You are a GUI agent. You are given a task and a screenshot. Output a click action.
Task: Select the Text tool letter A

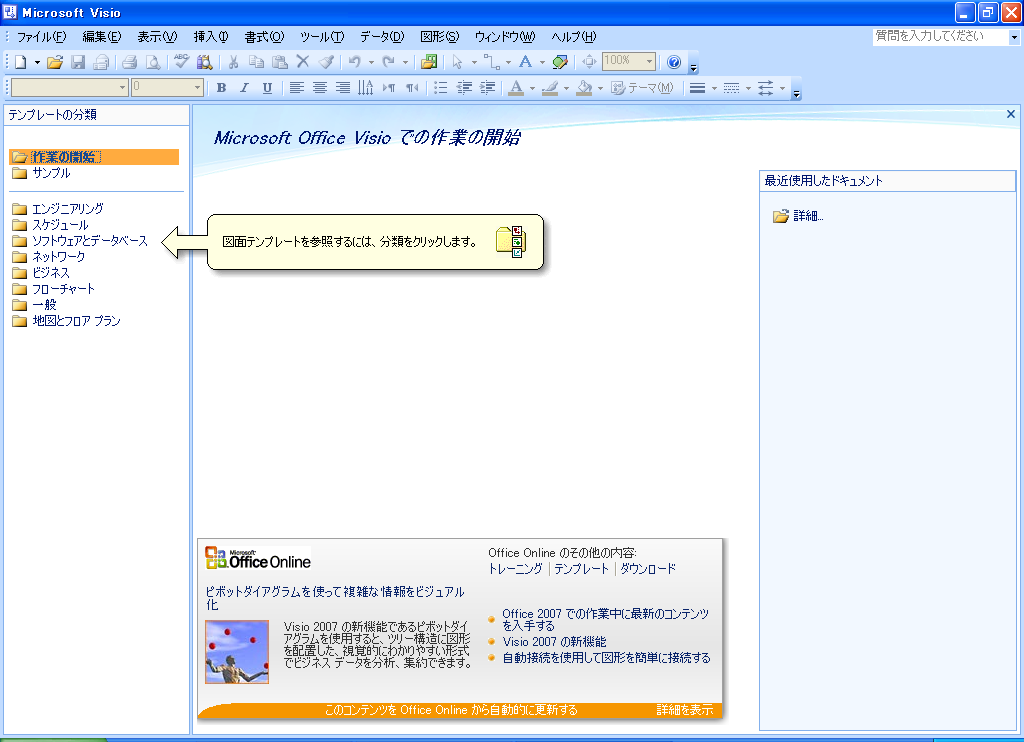click(x=525, y=62)
